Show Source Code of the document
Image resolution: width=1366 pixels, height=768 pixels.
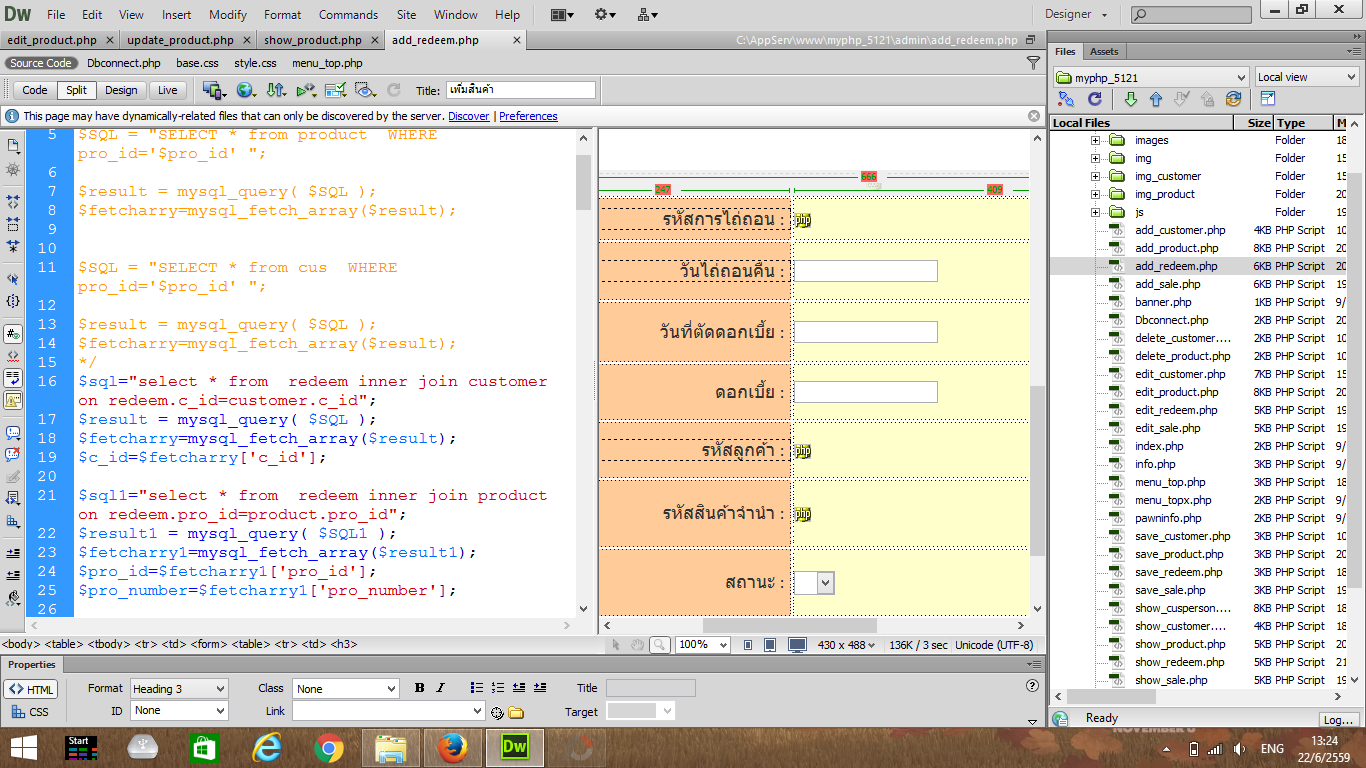pos(41,63)
